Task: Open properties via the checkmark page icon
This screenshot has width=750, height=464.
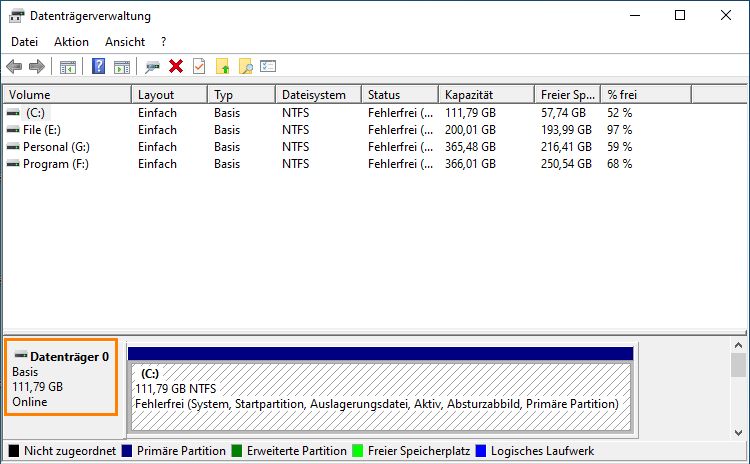Action: point(199,66)
